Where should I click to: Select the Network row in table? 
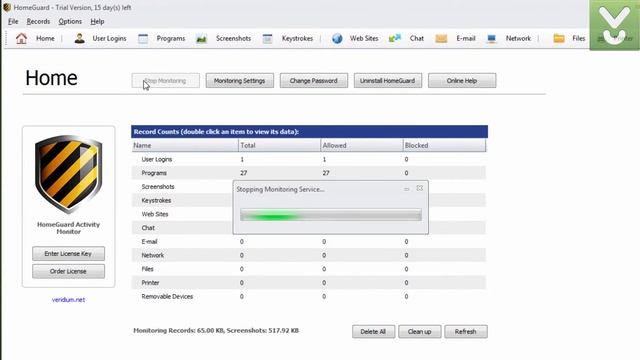point(309,255)
